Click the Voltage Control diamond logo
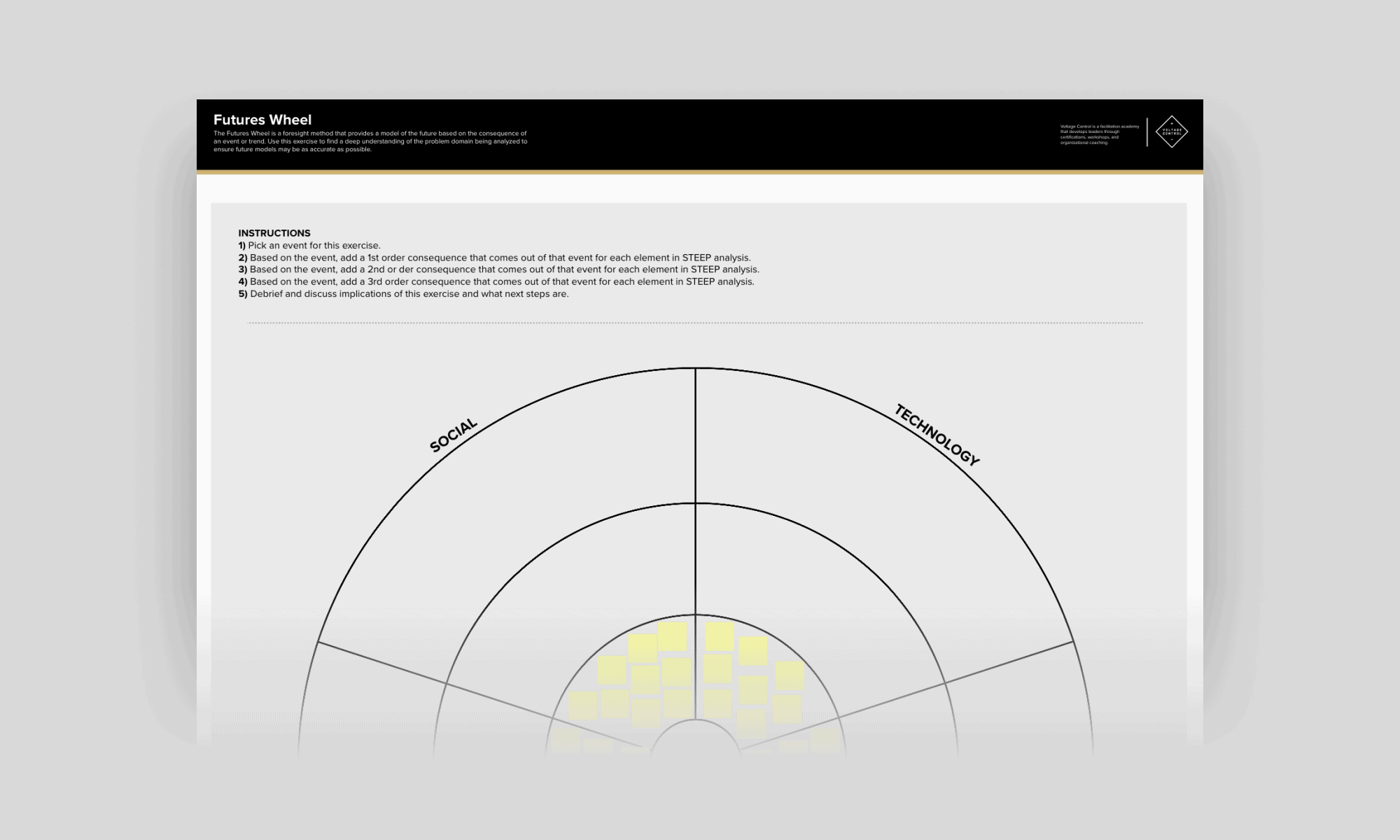Viewport: 1400px width, 840px height. coord(1171,132)
